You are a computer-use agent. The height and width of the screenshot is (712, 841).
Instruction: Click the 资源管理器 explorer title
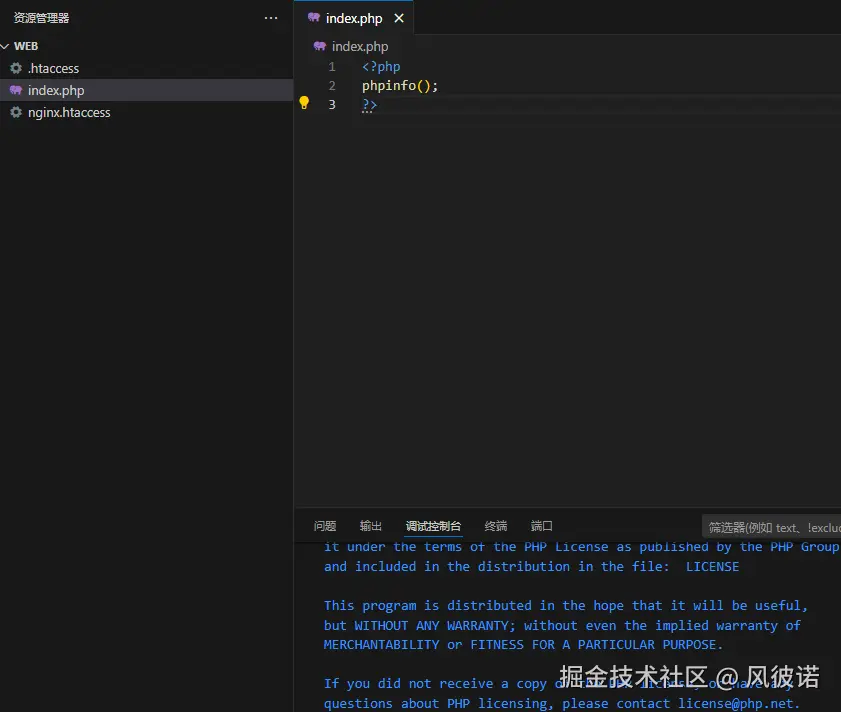click(41, 18)
